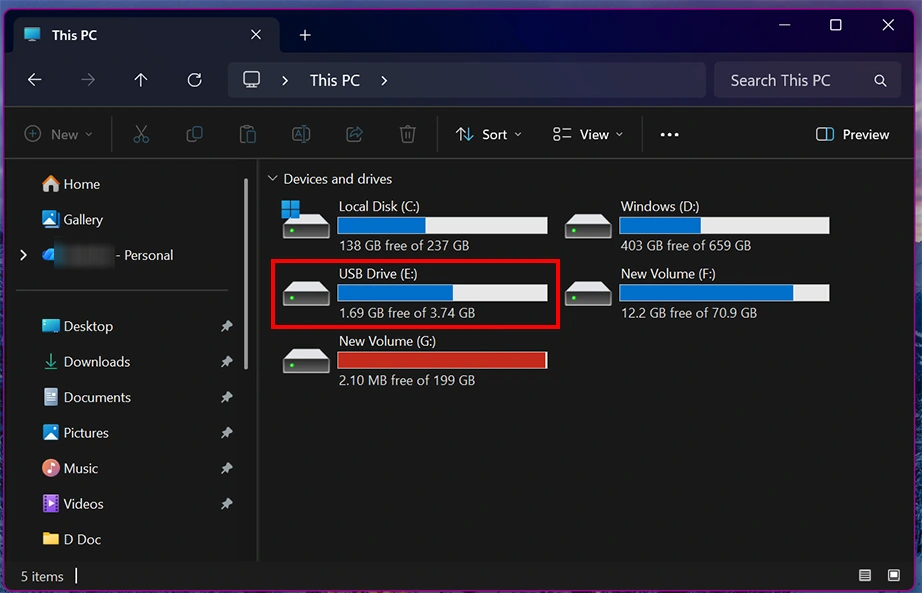Viewport: 922px width, 593px height.
Task: Open Desktop in navigation pane
Action: (x=77, y=326)
